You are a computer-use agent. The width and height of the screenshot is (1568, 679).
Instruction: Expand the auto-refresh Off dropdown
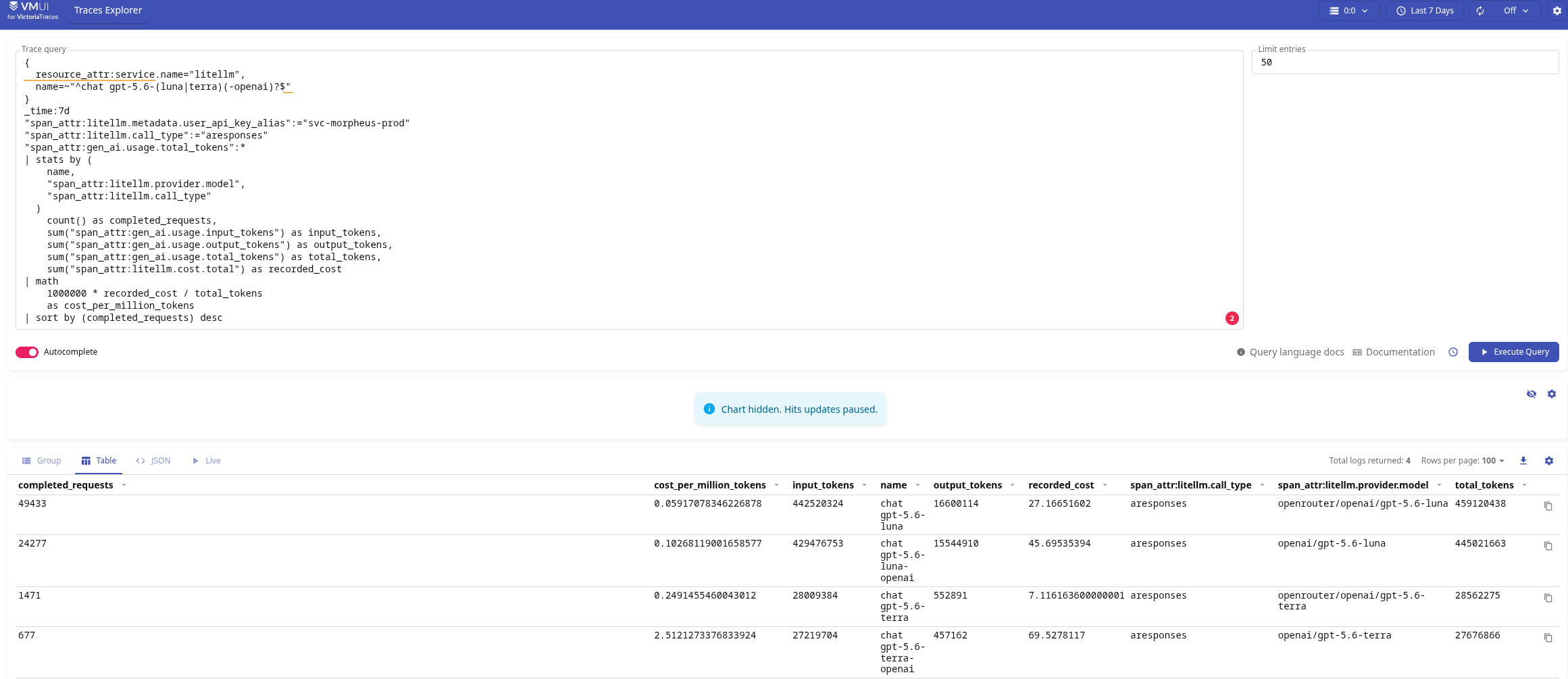click(x=1515, y=11)
